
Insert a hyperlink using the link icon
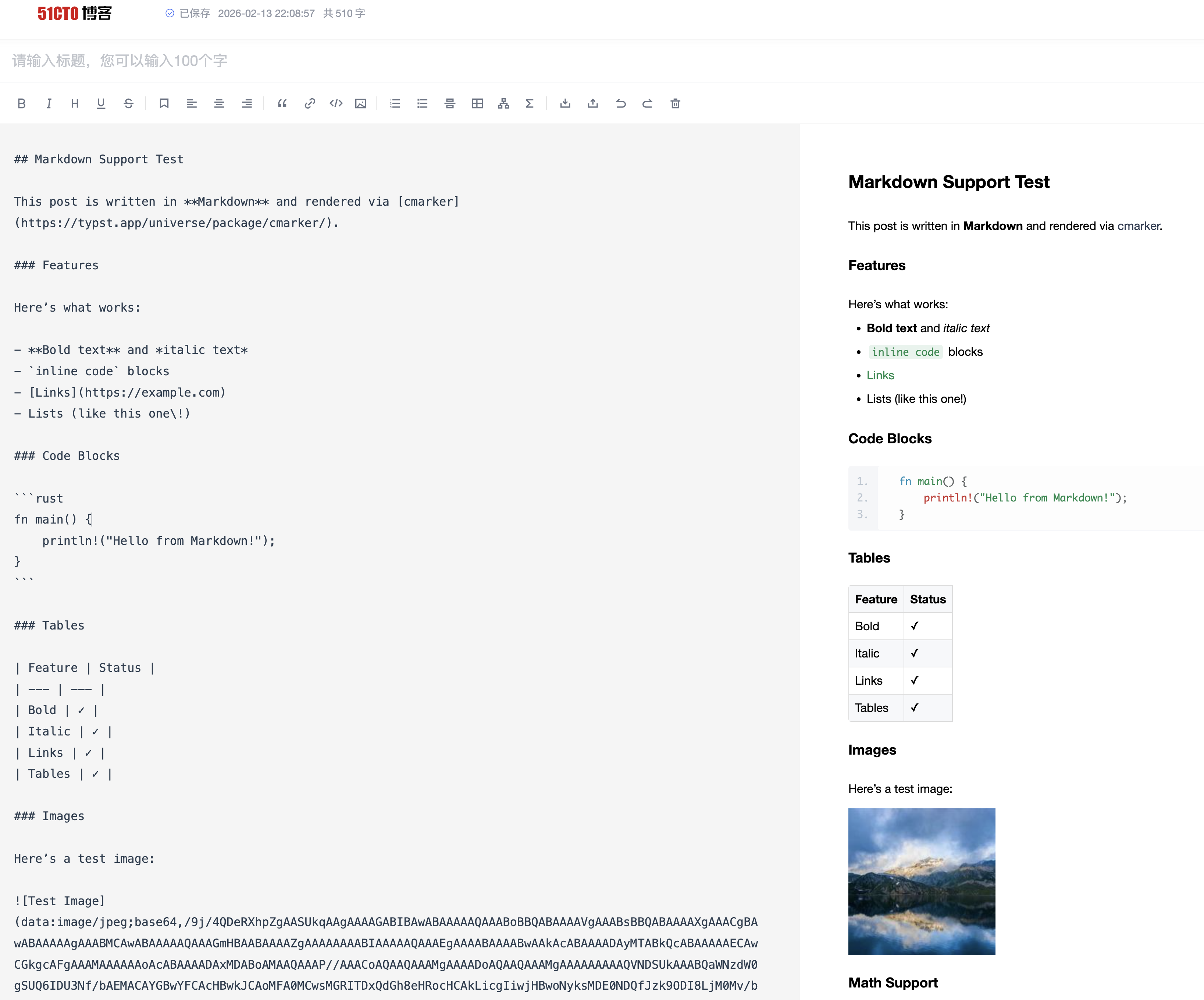[310, 103]
